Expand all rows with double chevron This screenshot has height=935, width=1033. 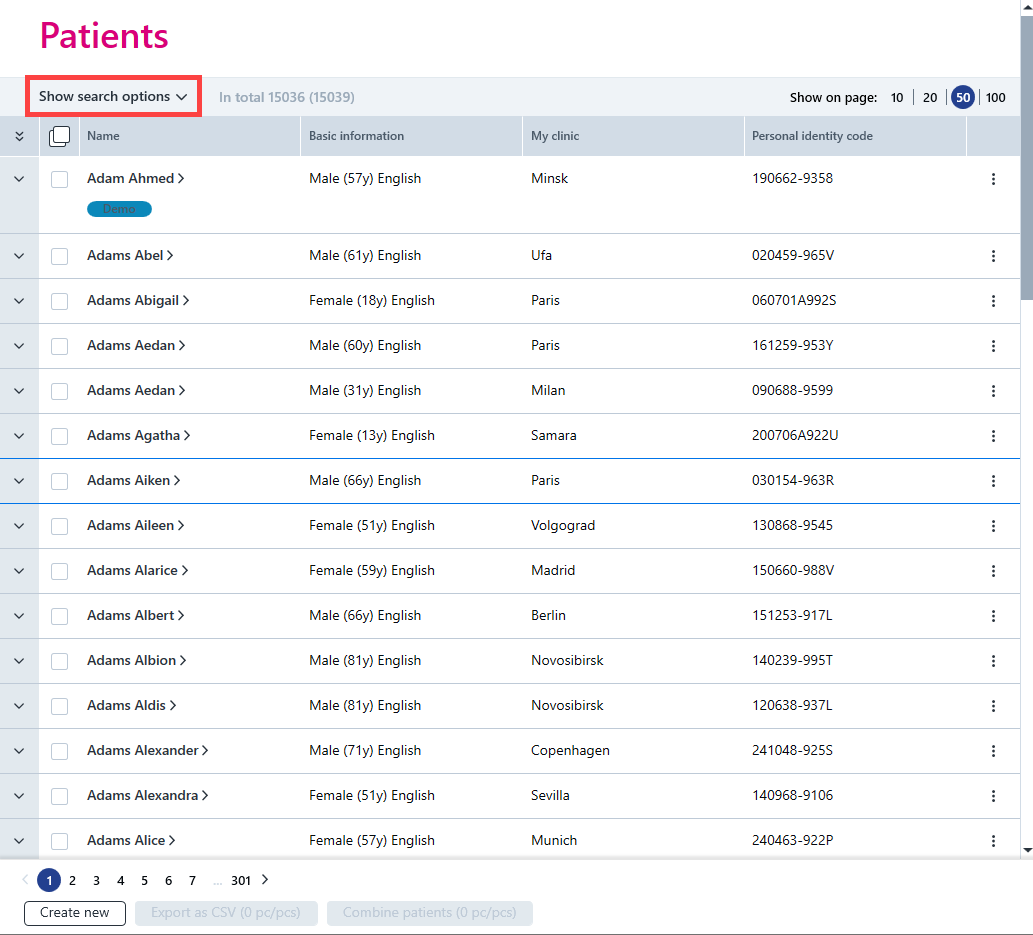click(x=19, y=136)
